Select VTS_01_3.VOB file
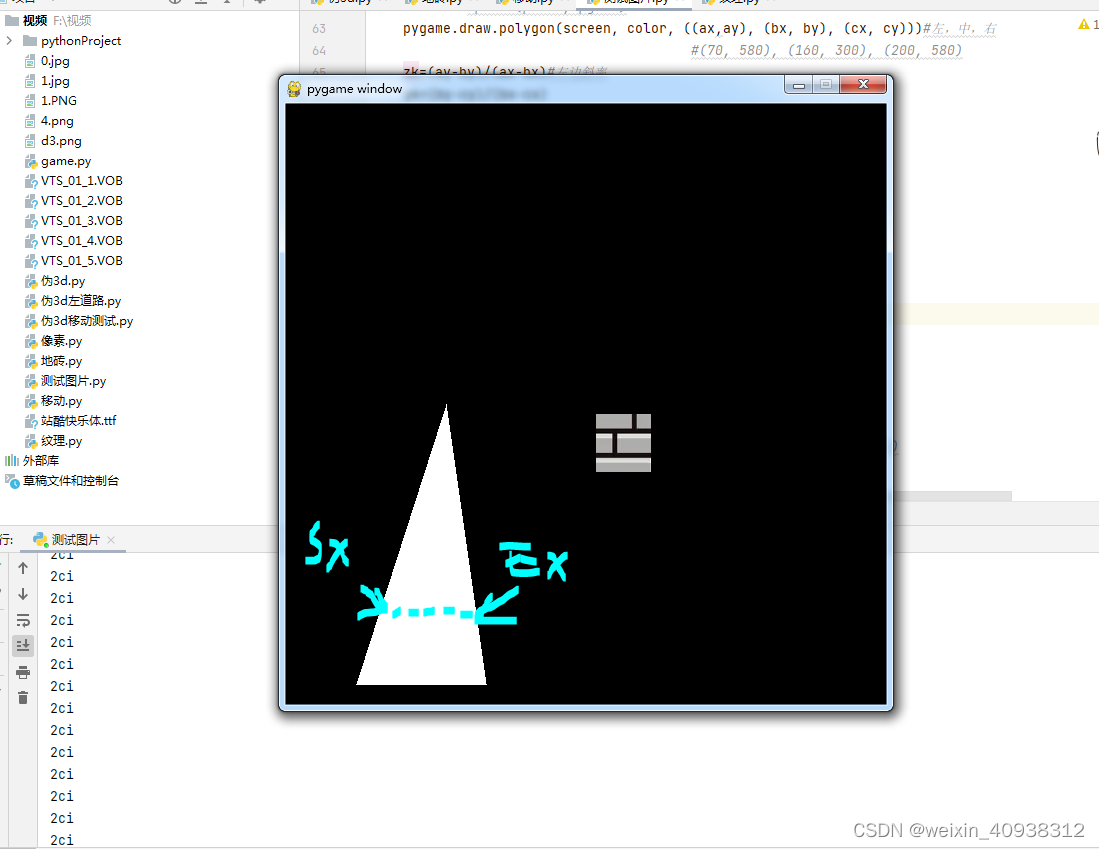The width and height of the screenshot is (1099, 849). [74, 221]
